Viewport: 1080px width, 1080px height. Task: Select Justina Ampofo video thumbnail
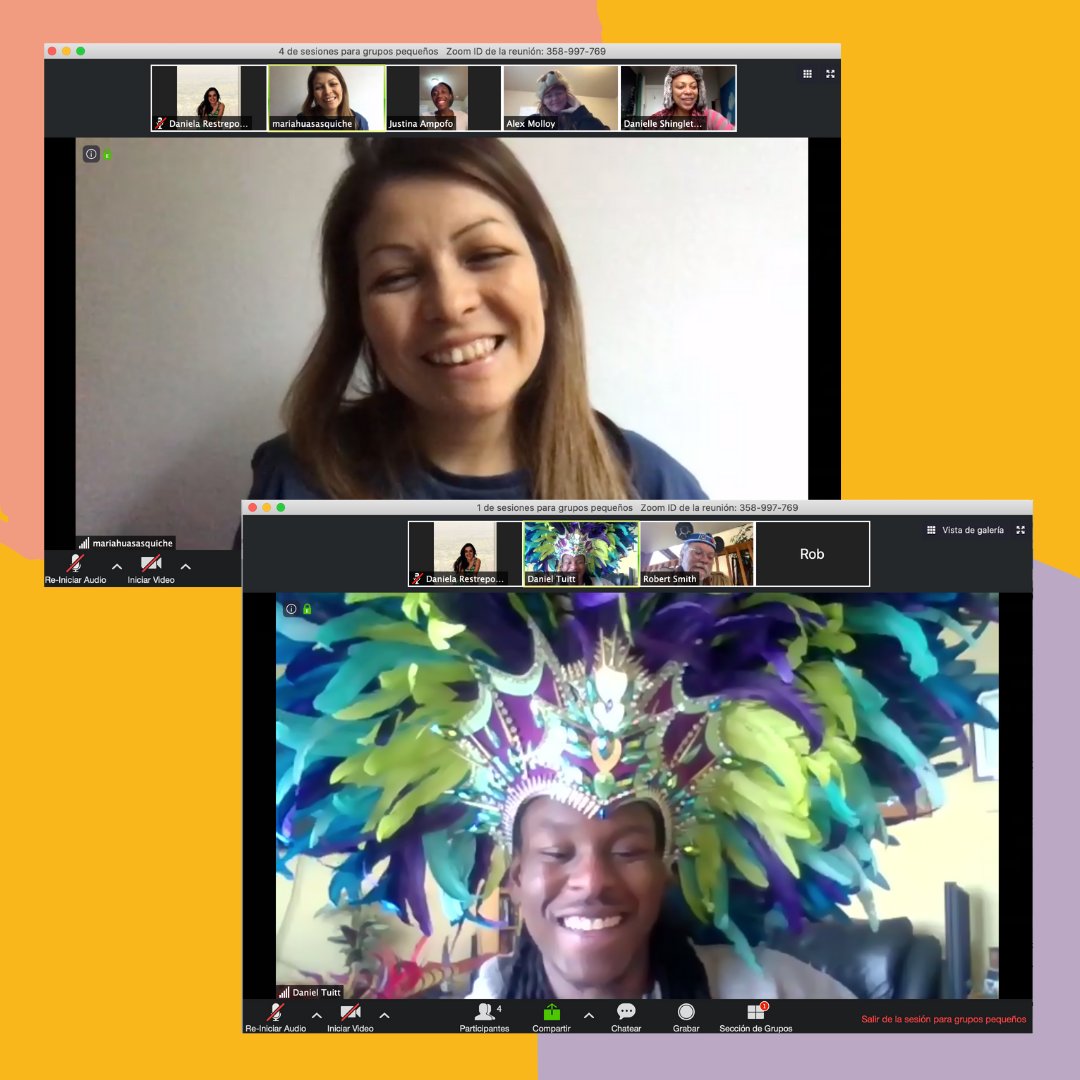(x=444, y=98)
